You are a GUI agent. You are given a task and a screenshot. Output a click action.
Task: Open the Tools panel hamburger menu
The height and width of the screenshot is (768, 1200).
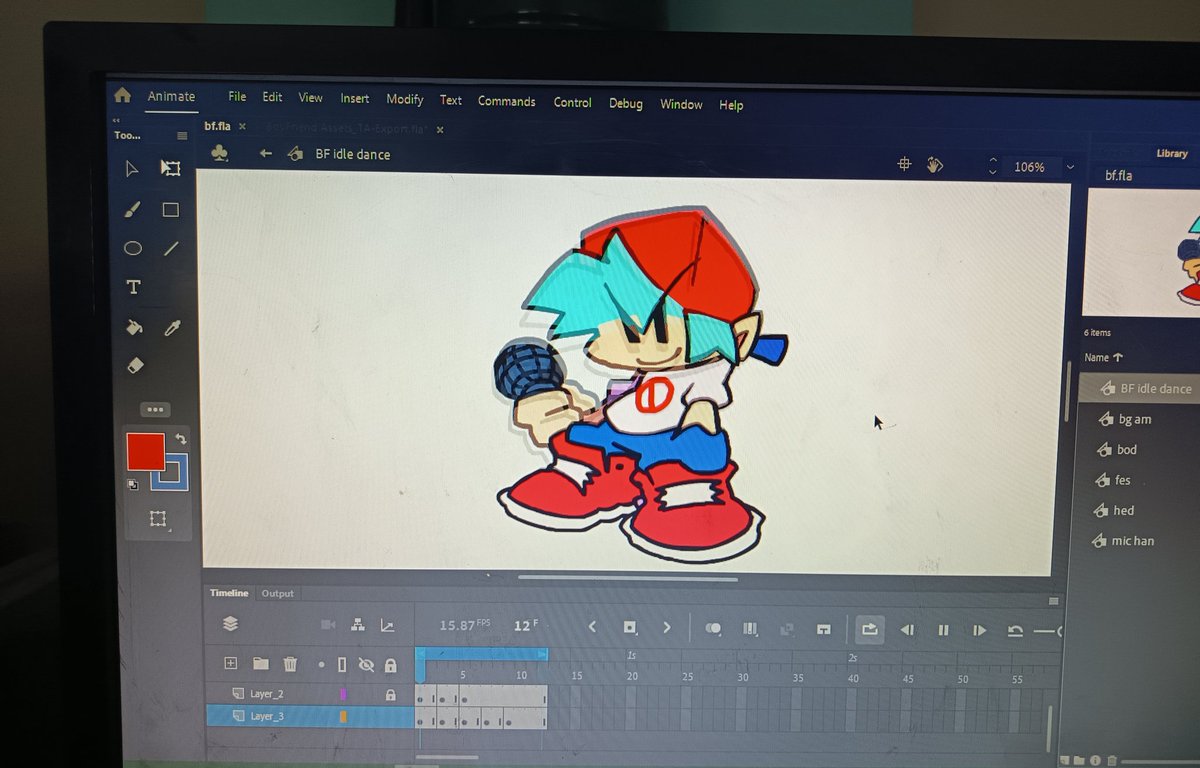point(181,136)
